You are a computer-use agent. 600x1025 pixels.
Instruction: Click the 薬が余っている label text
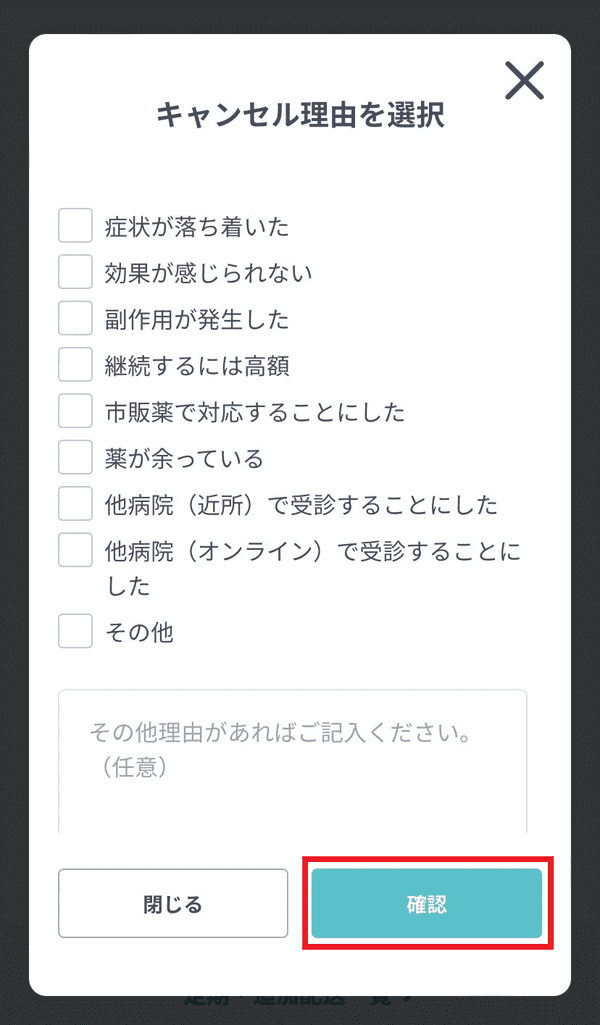tap(184, 458)
